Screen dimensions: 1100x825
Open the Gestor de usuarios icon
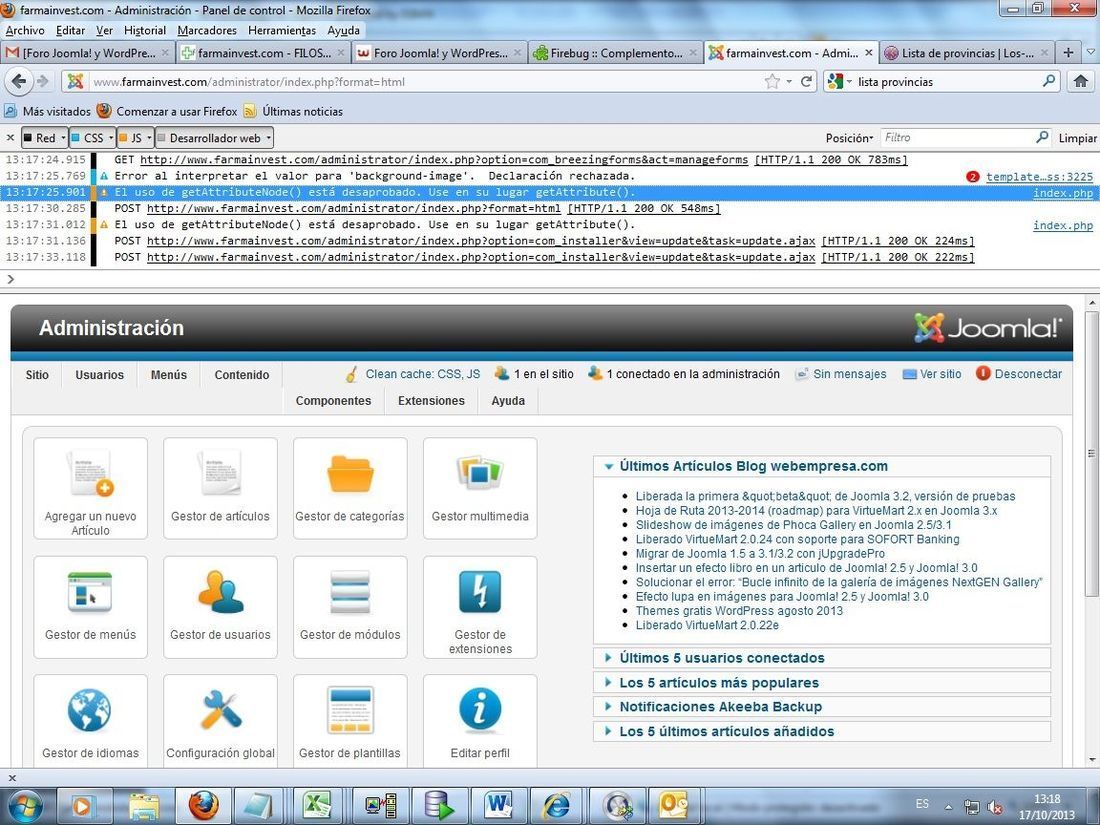[x=220, y=607]
